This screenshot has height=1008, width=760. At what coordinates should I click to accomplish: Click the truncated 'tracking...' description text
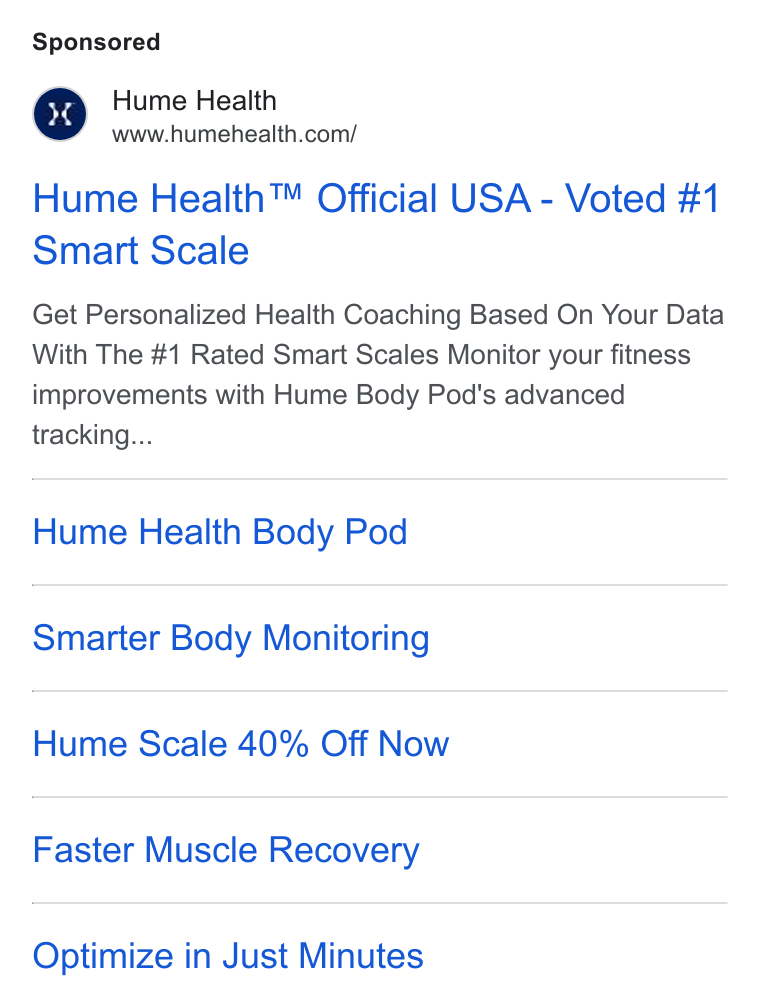coord(93,435)
